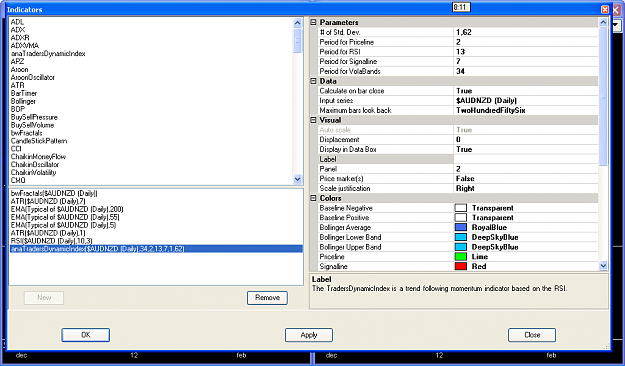Viewport: 625px width, 366px height.
Task: Select ADXR in indicator list
Action: click(20, 38)
